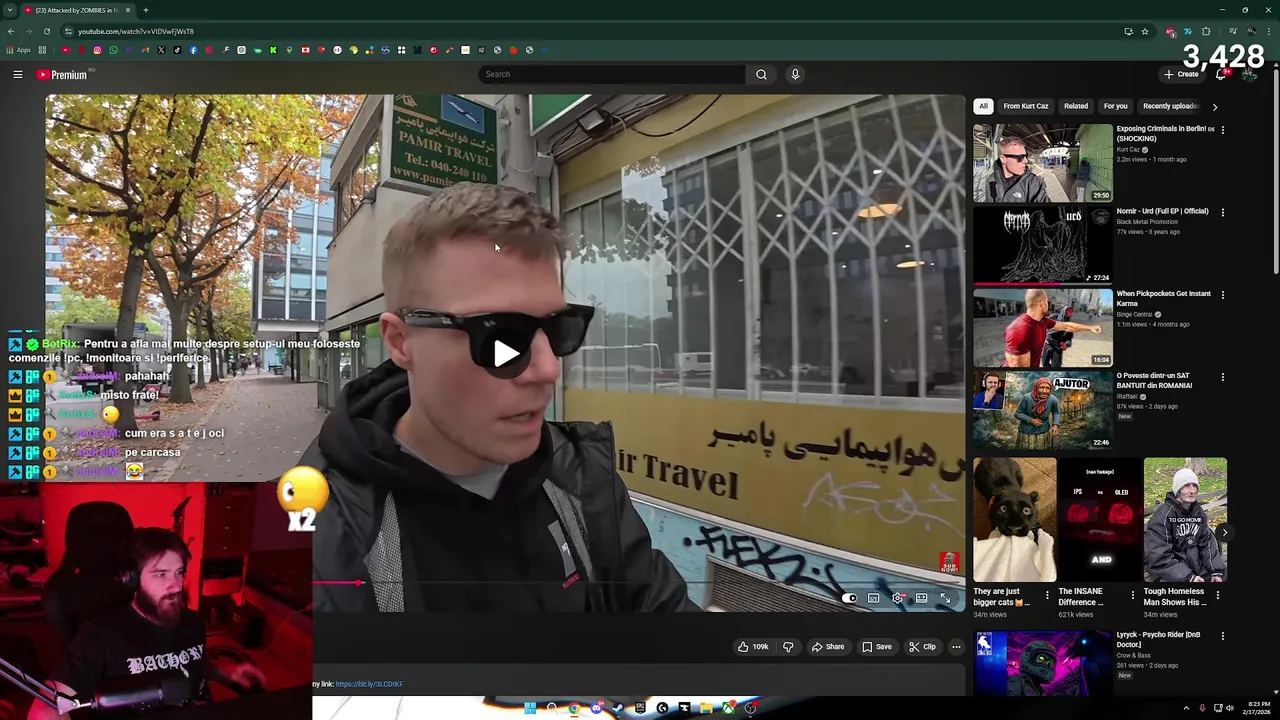This screenshot has width=1280, height=720.
Task: Open Apps bookmarks shortcut
Action: [19, 50]
